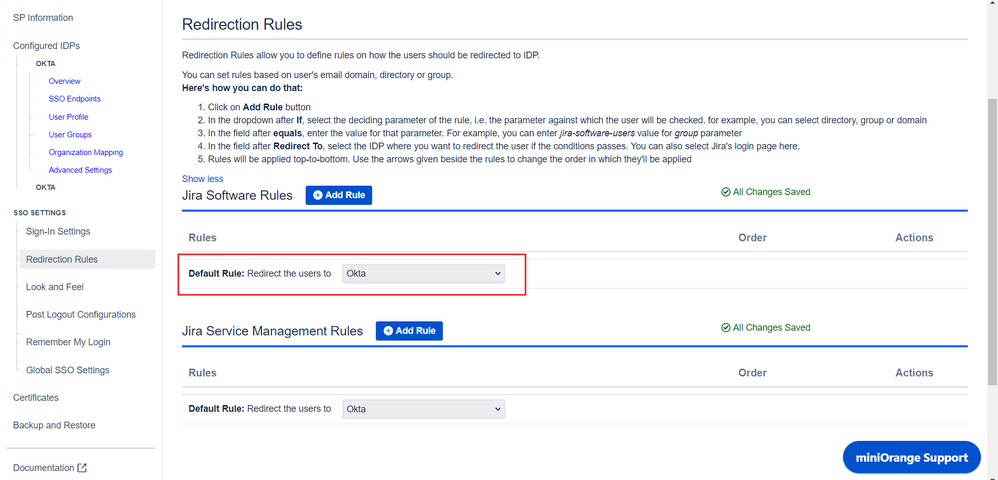Screen dimensions: 998x480
Task: Click the Jira Software Rules heading
Action: pos(237,195)
